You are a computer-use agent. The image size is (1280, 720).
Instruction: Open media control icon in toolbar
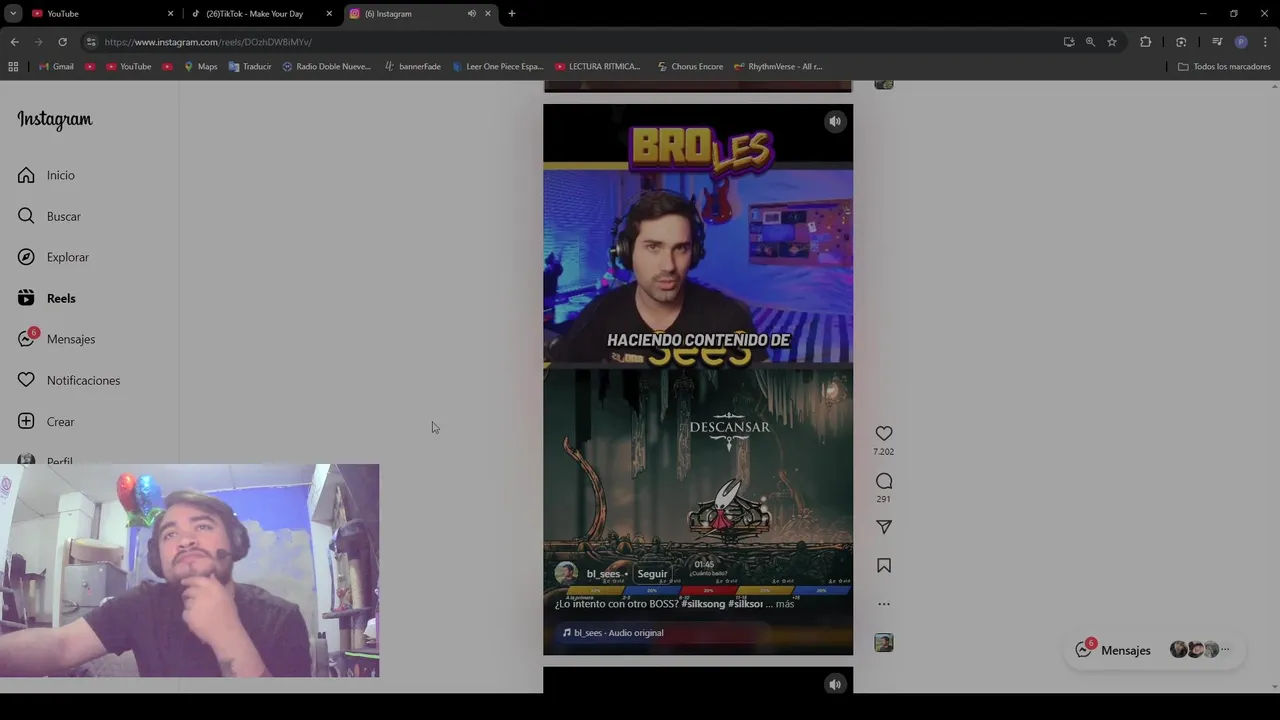(x=1217, y=42)
